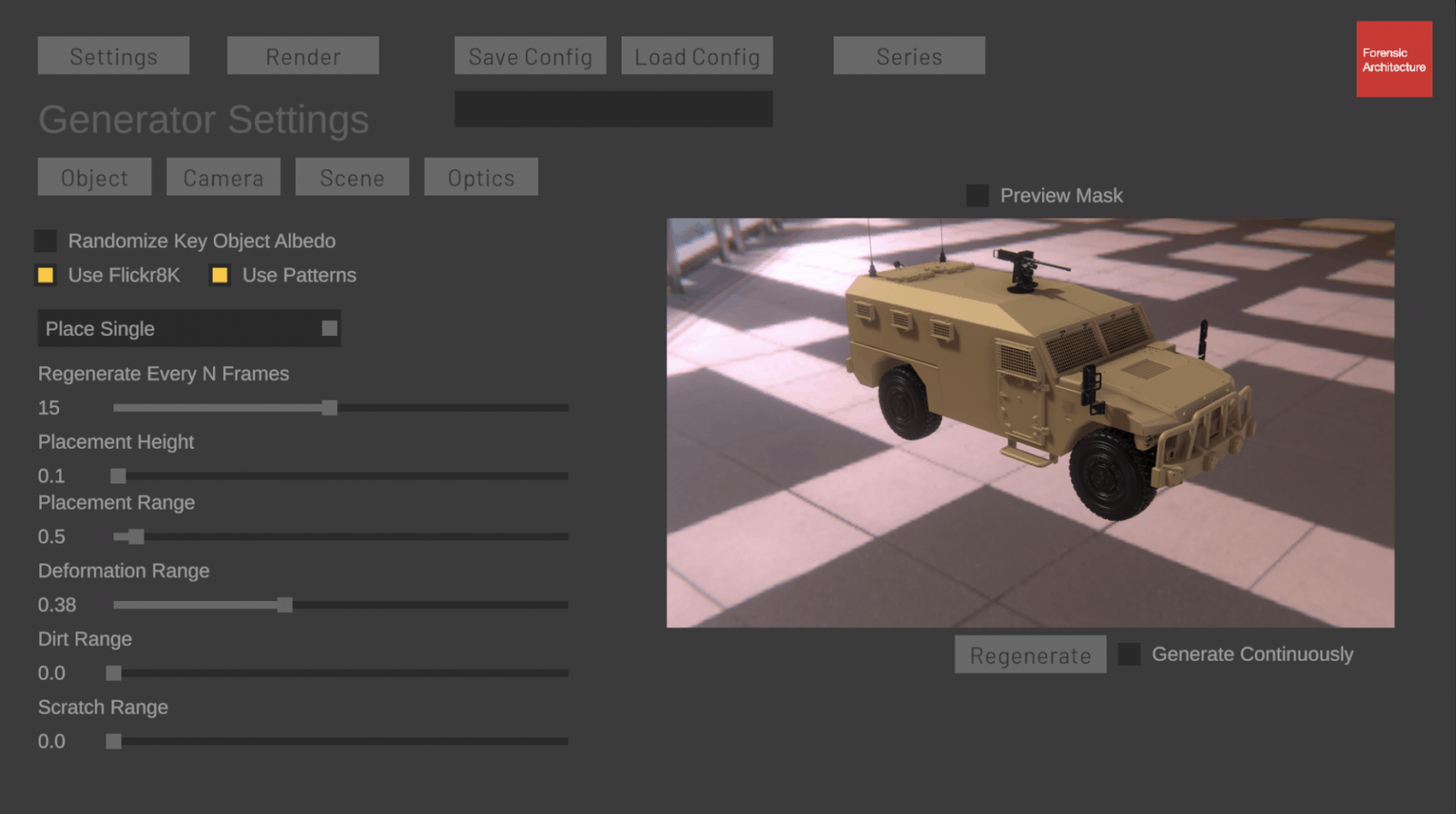Open the Settings panel
This screenshot has height=814, width=1456.
114,56
